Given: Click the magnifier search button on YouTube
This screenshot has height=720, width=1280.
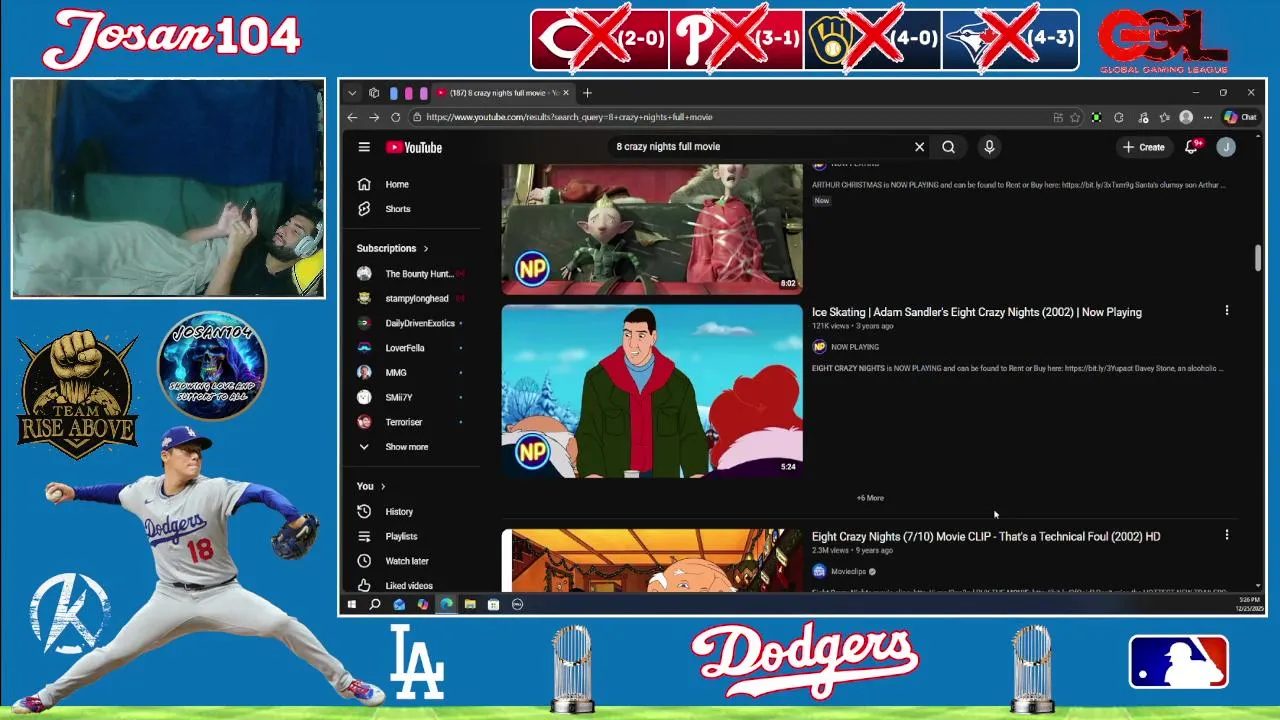Looking at the screenshot, I should point(948,147).
